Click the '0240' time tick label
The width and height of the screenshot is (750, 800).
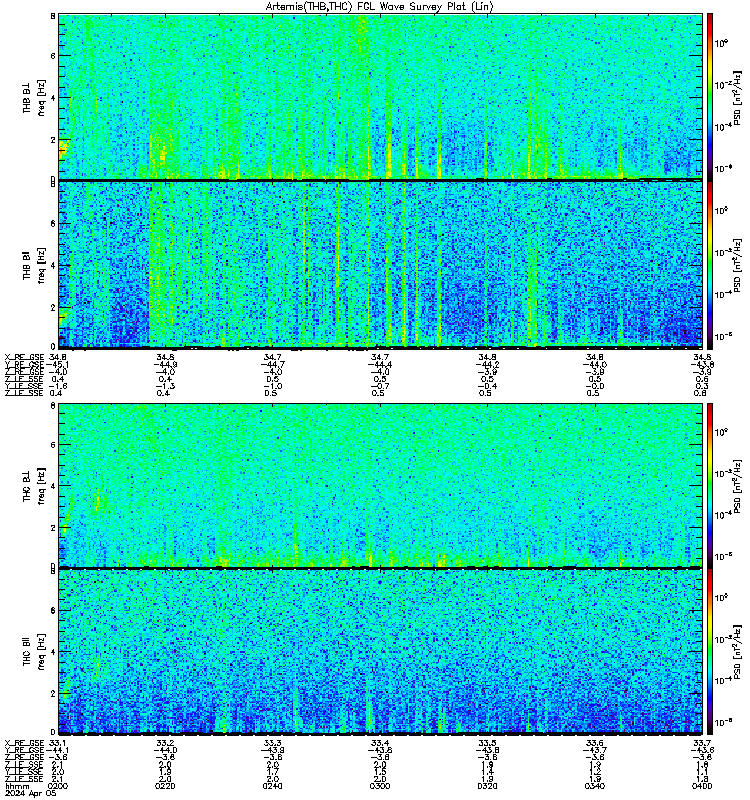click(272, 786)
